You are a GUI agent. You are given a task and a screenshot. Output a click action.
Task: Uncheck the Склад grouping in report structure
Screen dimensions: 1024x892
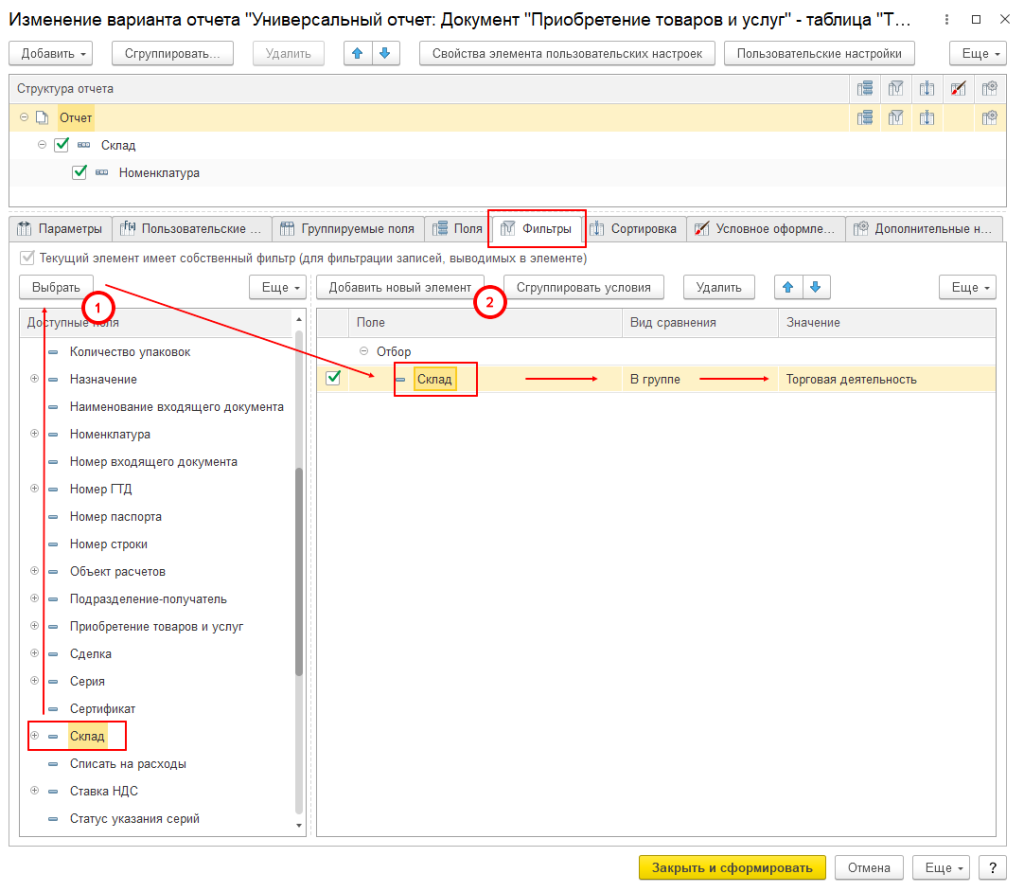pyautogui.click(x=61, y=145)
